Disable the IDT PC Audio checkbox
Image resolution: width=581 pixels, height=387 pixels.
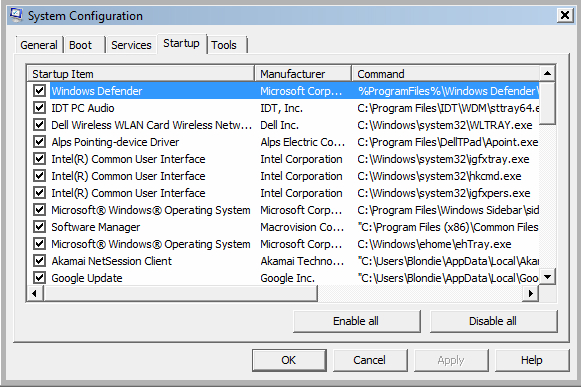point(39,108)
